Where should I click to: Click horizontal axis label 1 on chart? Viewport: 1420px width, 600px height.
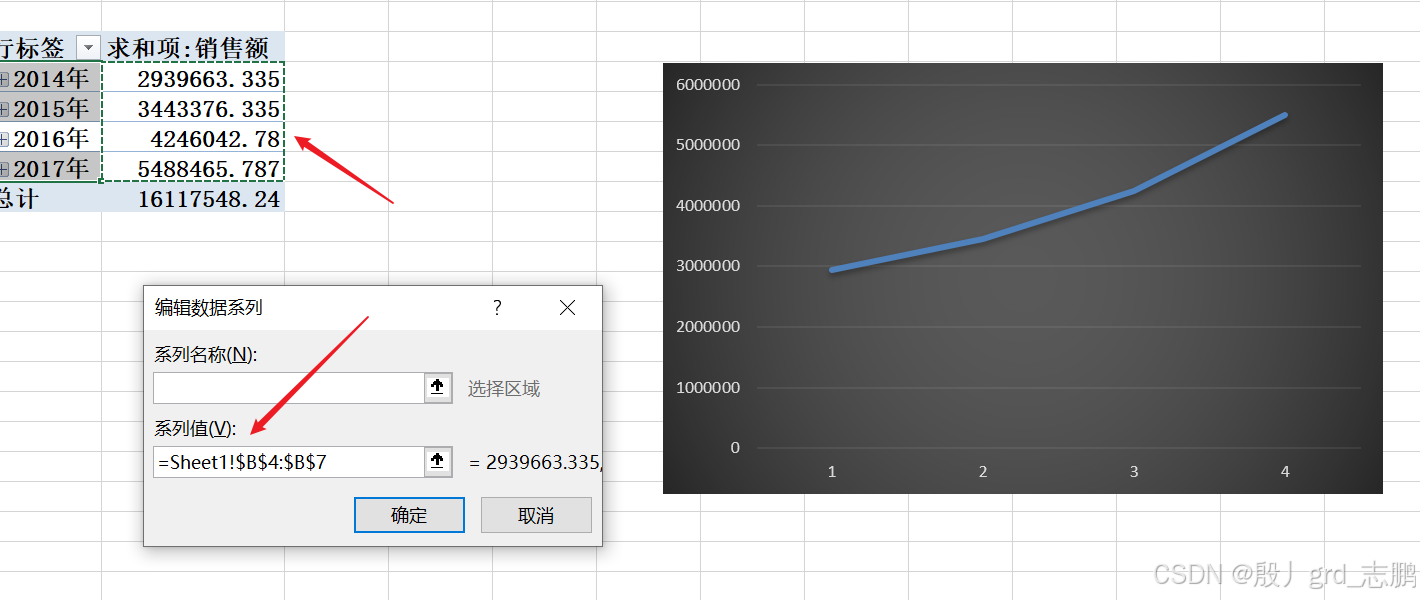pos(832,472)
